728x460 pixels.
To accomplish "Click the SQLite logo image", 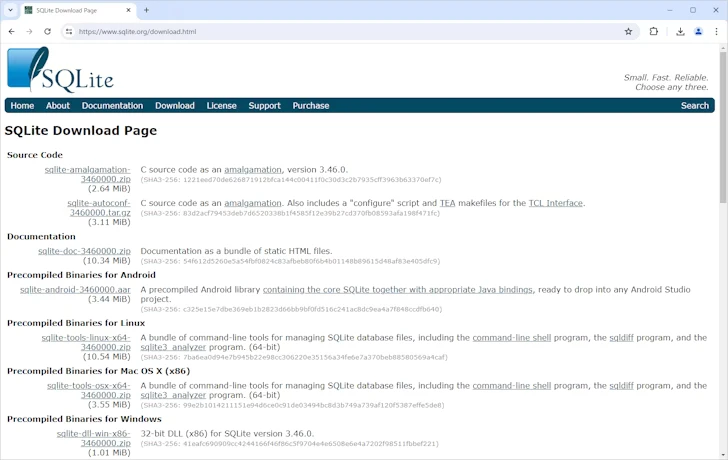I will click(x=60, y=70).
